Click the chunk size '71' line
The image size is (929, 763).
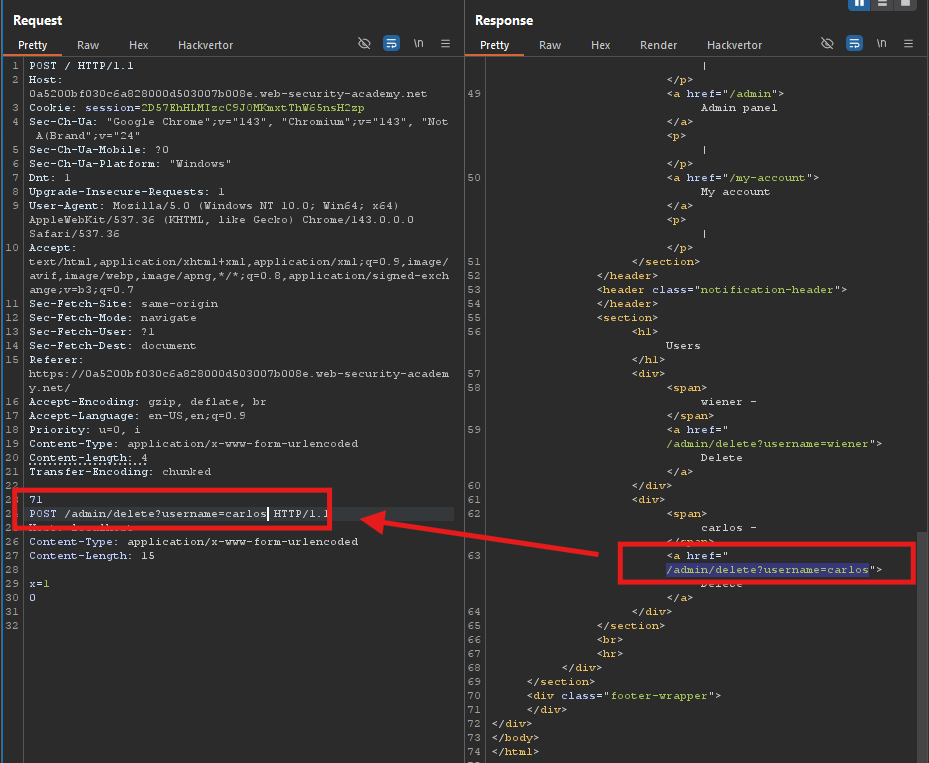(x=36, y=500)
